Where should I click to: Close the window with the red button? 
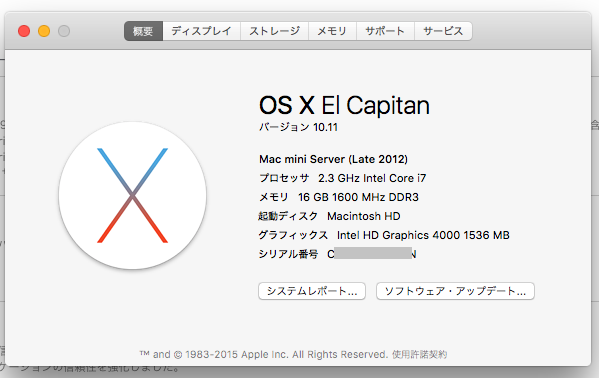(24, 31)
